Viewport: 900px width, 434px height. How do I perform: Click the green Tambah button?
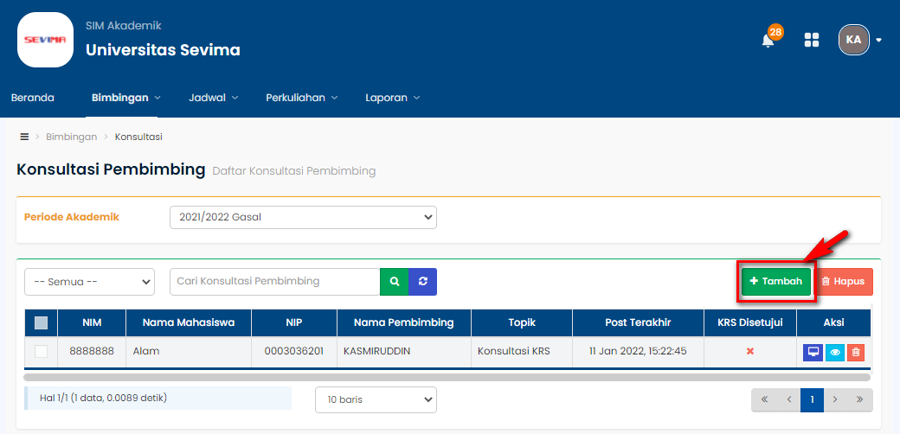(776, 282)
